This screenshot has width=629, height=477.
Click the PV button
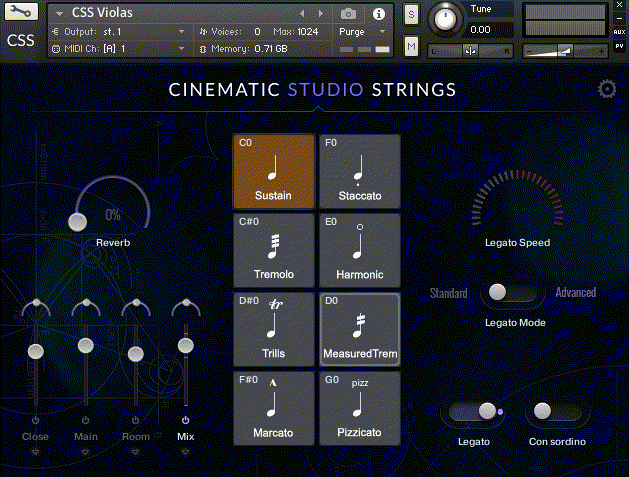pos(619,47)
